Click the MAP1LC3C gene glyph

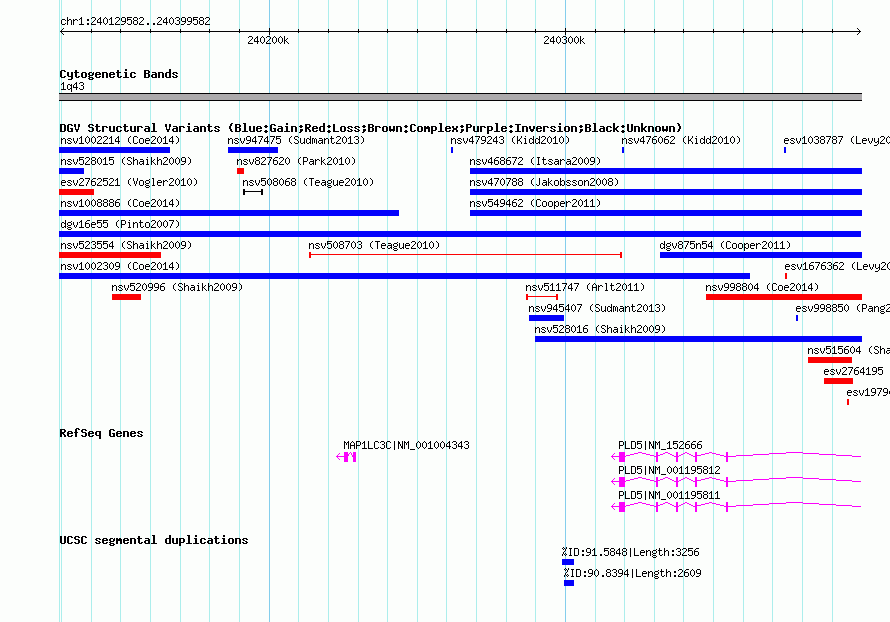[346, 457]
